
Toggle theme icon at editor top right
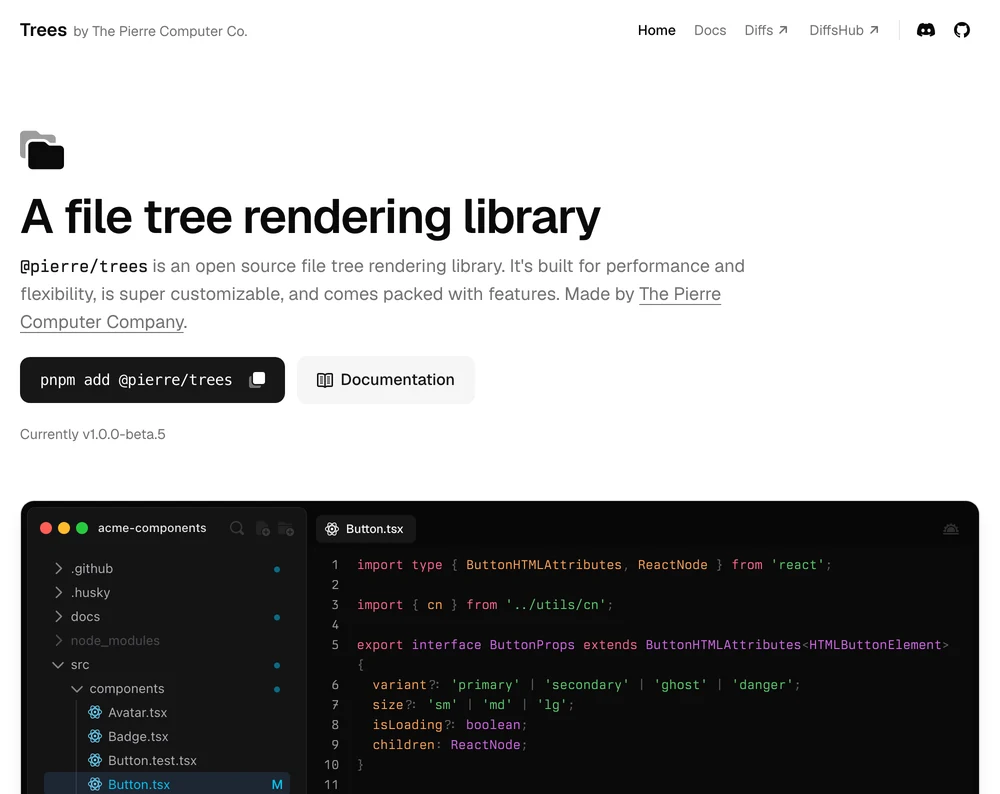[950, 529]
